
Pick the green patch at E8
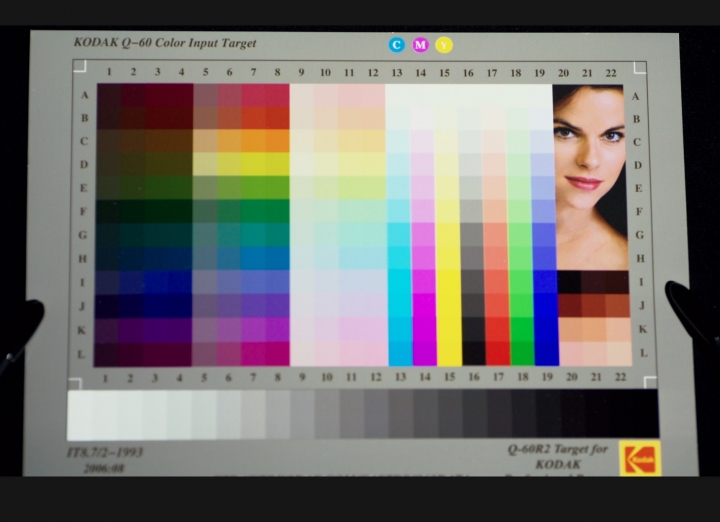277,187
